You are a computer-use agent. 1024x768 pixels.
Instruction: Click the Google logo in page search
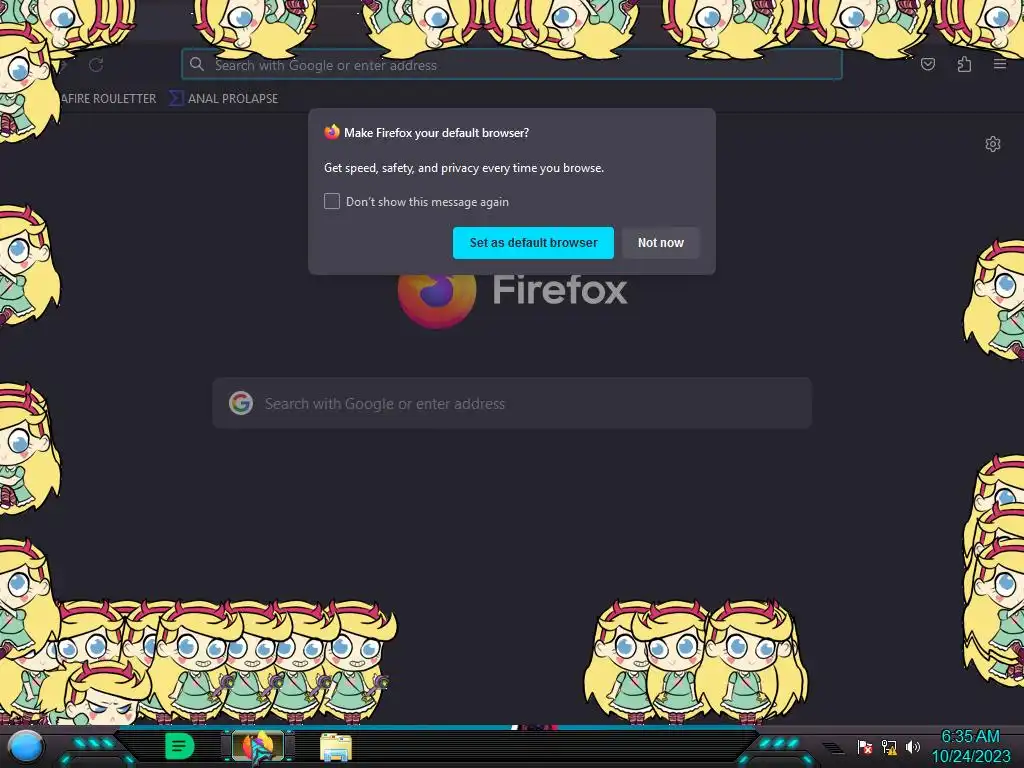(x=241, y=403)
